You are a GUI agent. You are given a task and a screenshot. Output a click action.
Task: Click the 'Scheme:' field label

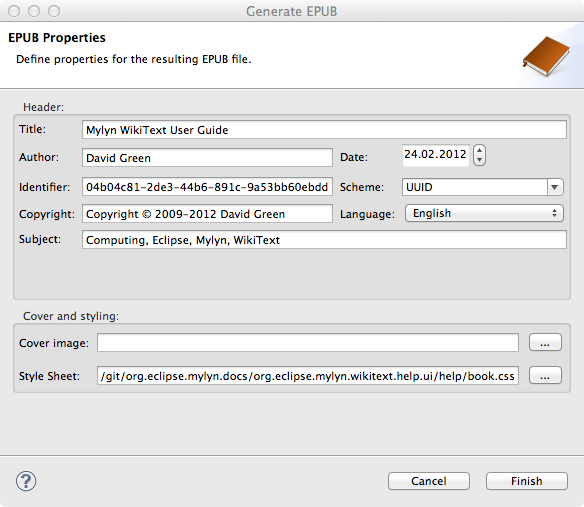click(362, 187)
